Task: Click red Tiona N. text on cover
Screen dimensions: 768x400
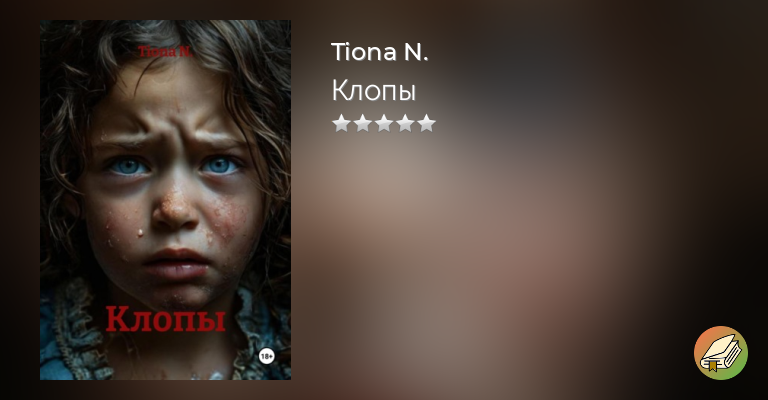Action: pos(166,51)
